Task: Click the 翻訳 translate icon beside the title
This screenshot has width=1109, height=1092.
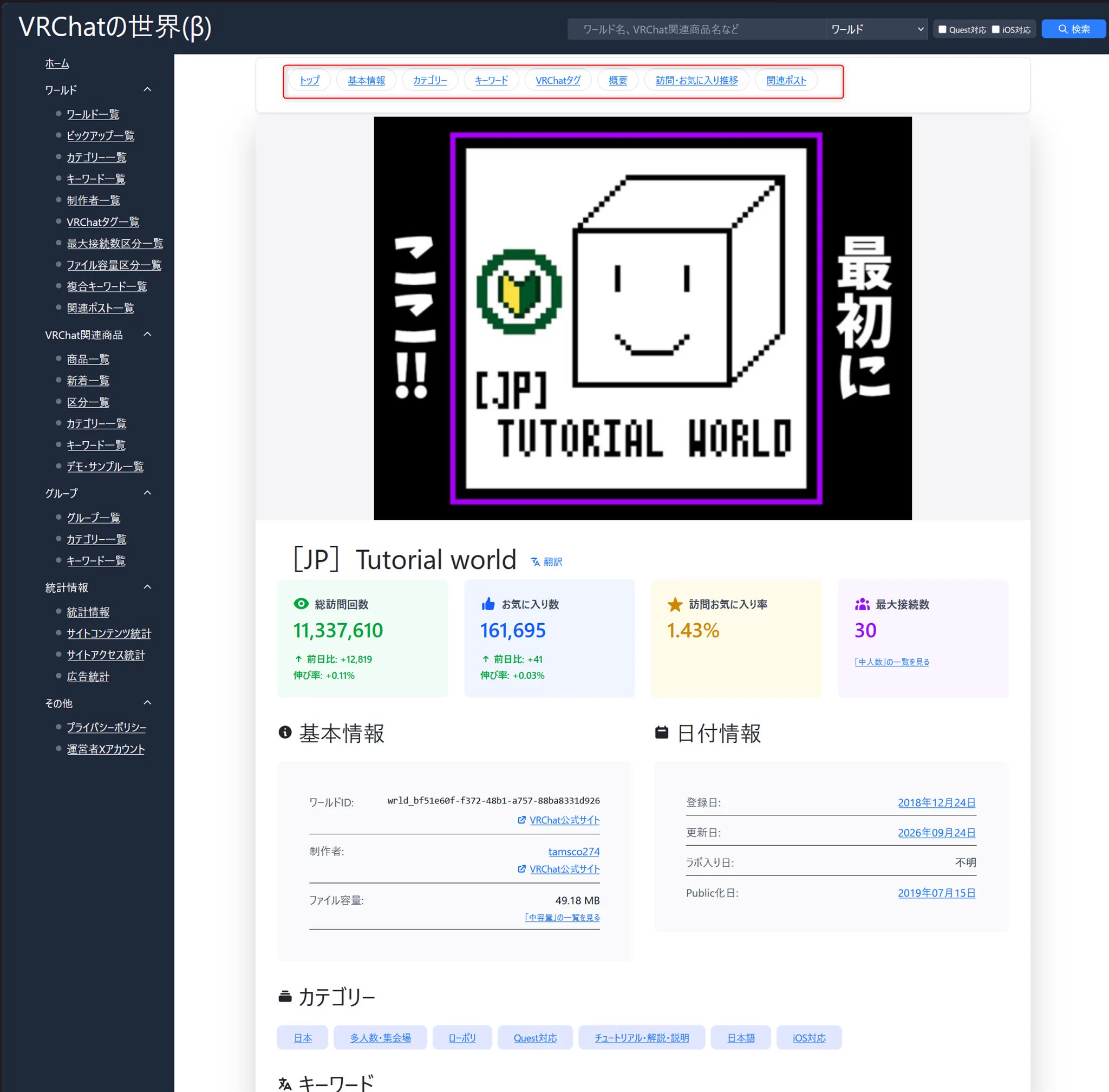Action: [x=536, y=562]
